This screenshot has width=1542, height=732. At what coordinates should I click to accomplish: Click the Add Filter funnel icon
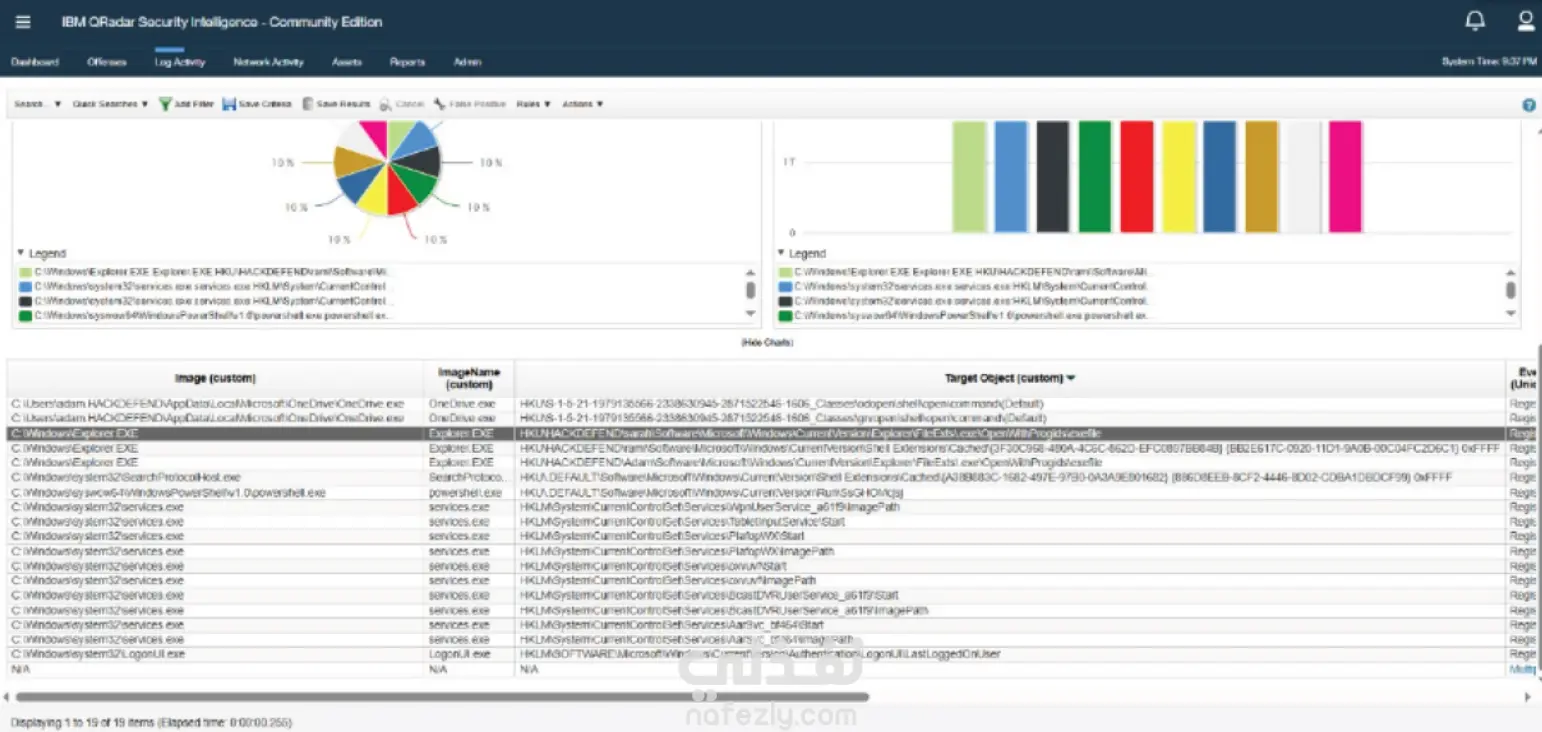click(165, 104)
